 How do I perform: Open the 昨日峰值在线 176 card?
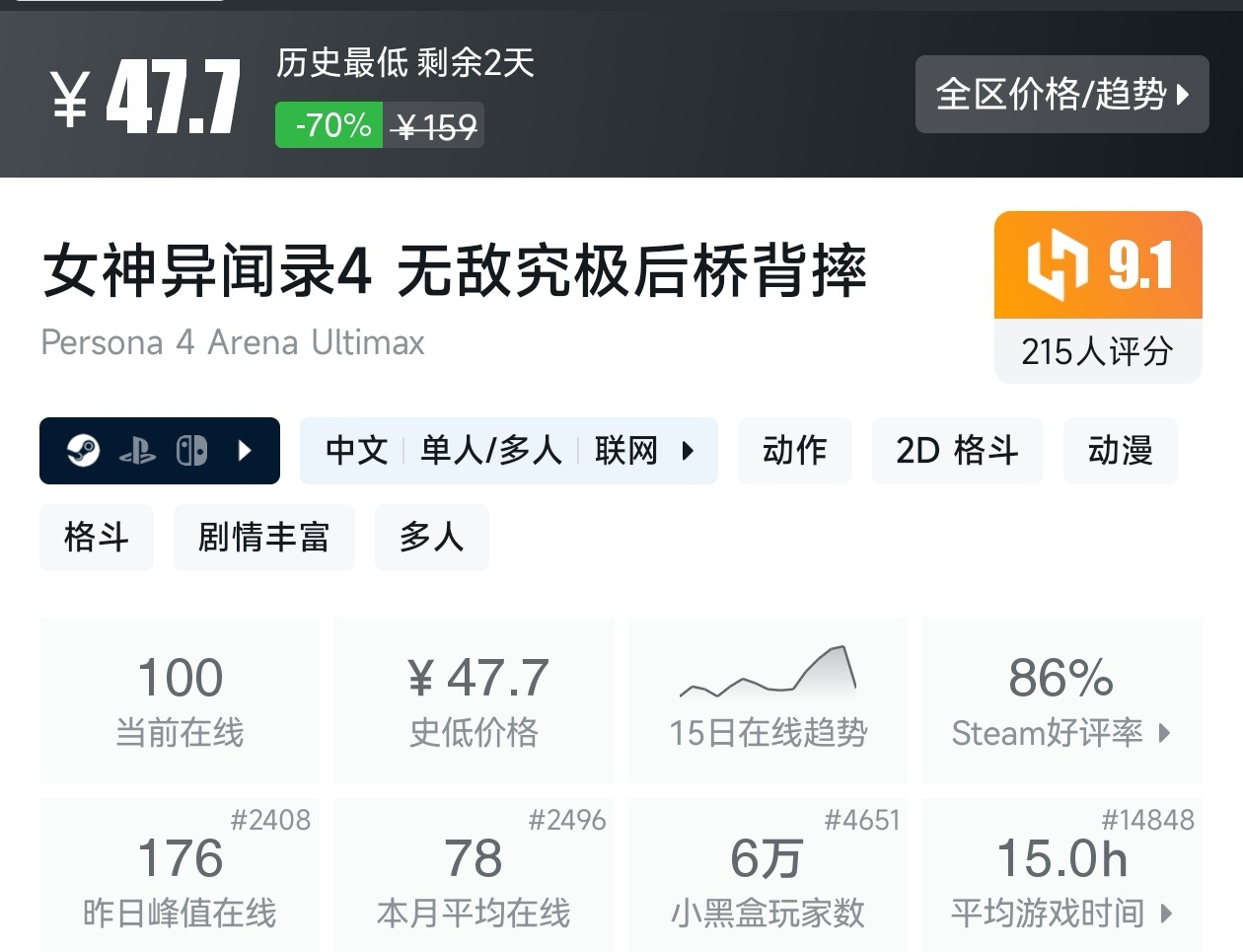180,876
